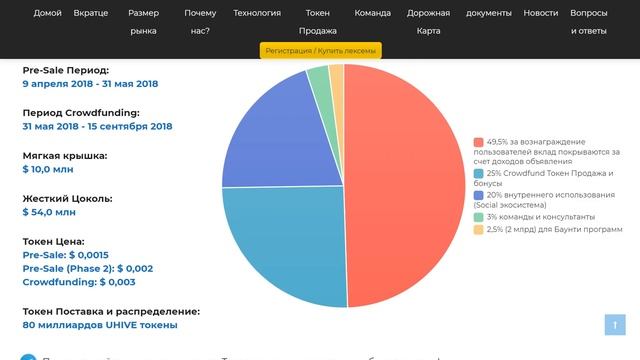640x360 pixels.
Task: Click the text '9 апреля 2018 - 31 мая 2018'
Action: pos(90,84)
